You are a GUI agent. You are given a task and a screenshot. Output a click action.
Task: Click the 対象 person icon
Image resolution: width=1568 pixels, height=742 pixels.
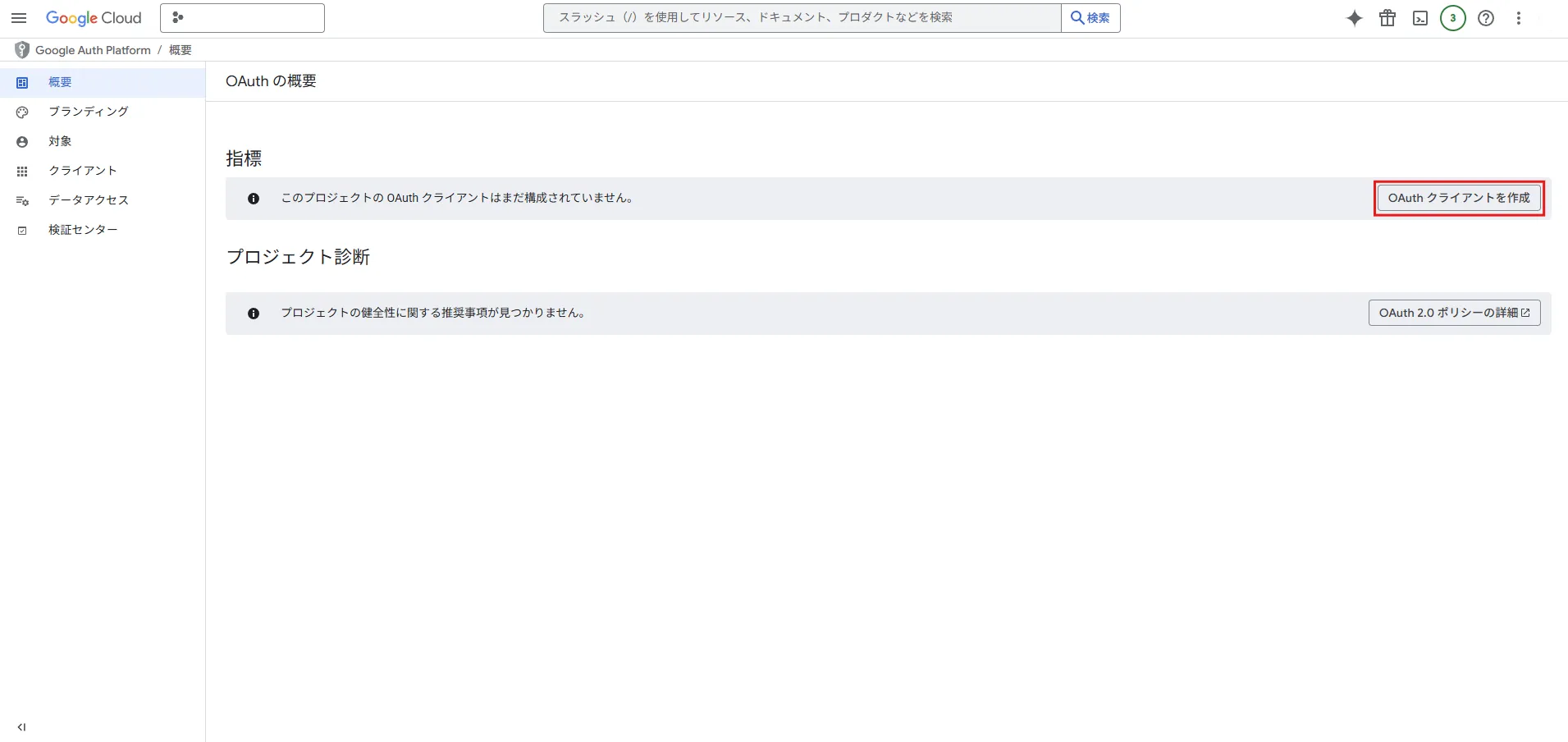(x=22, y=142)
